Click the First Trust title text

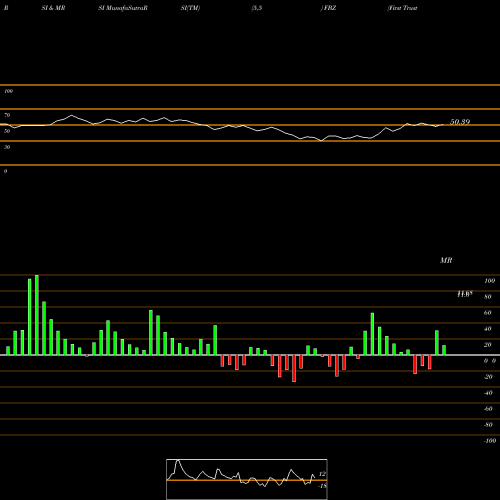coord(403,8)
